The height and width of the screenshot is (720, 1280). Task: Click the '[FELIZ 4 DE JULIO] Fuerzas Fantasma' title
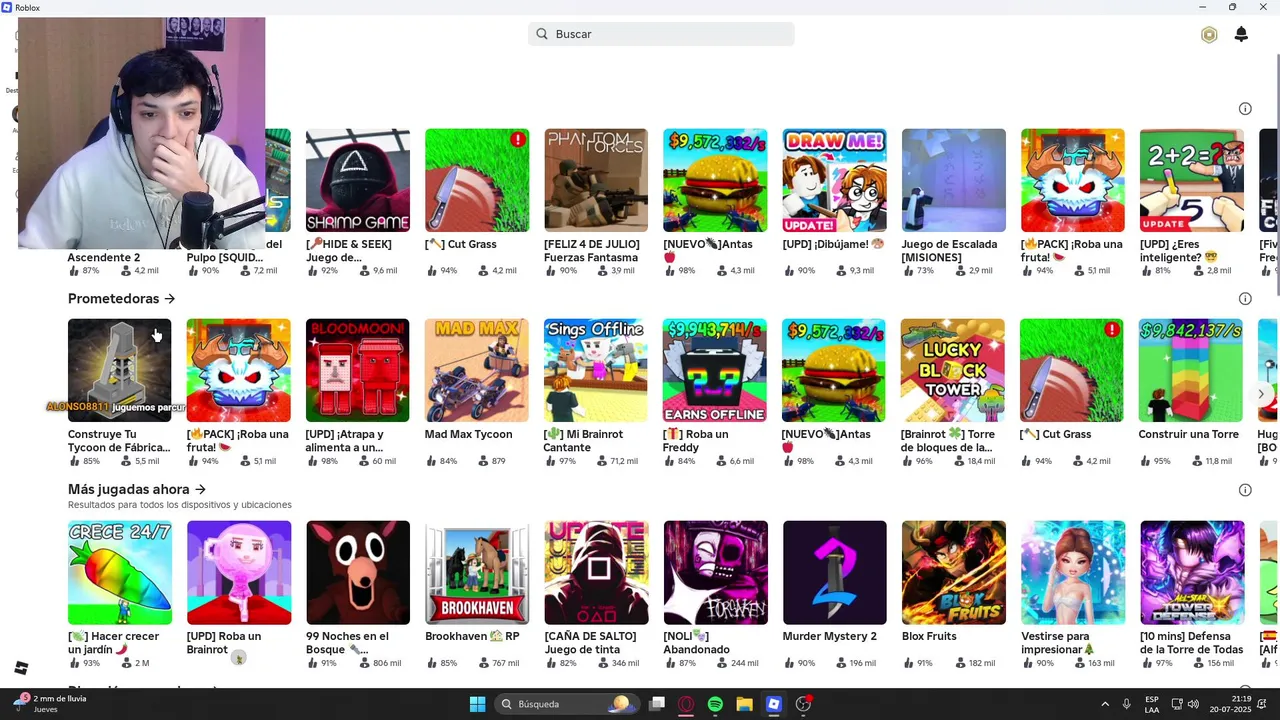591,251
